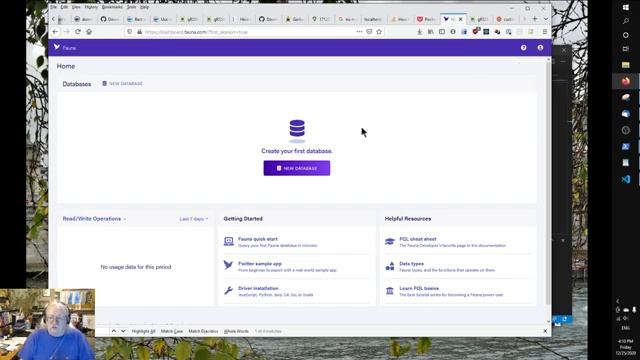640x360 pixels.
Task: Open the Edit menu in Firefox
Action: pos(64,7)
